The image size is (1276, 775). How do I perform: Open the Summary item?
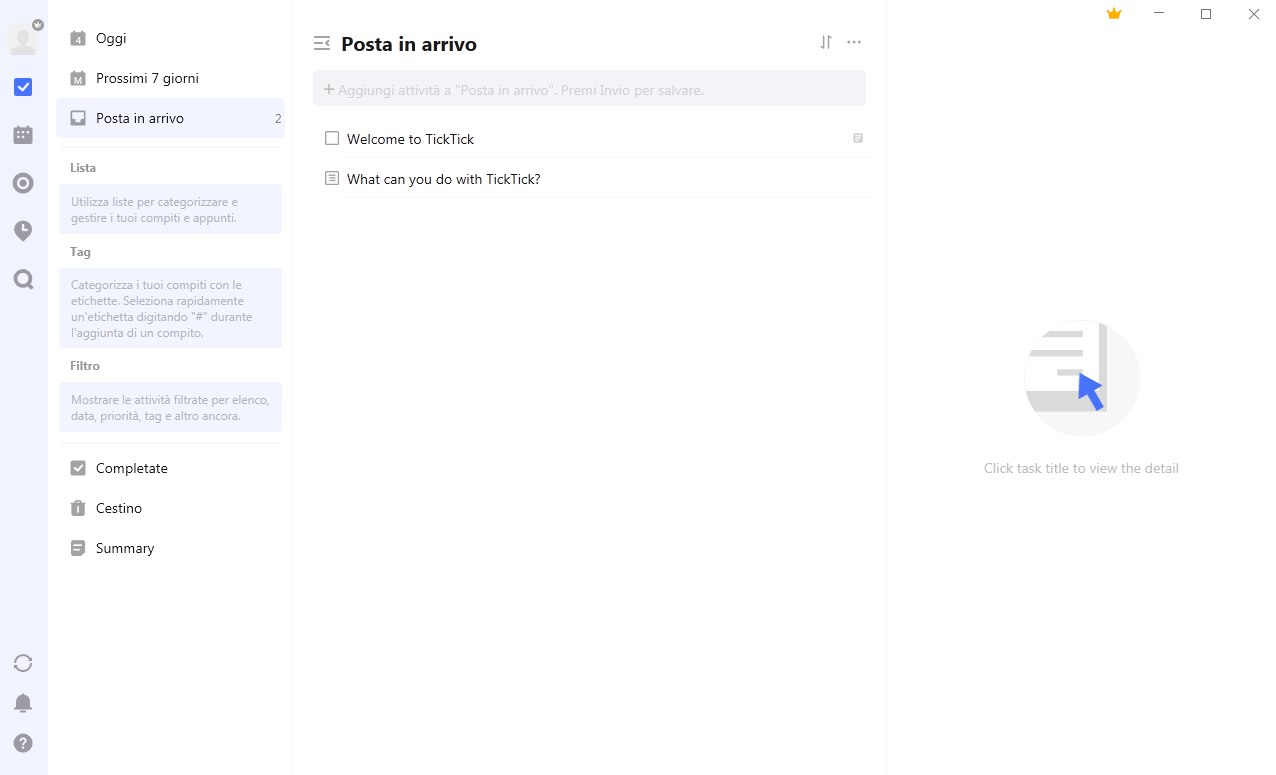(170, 548)
